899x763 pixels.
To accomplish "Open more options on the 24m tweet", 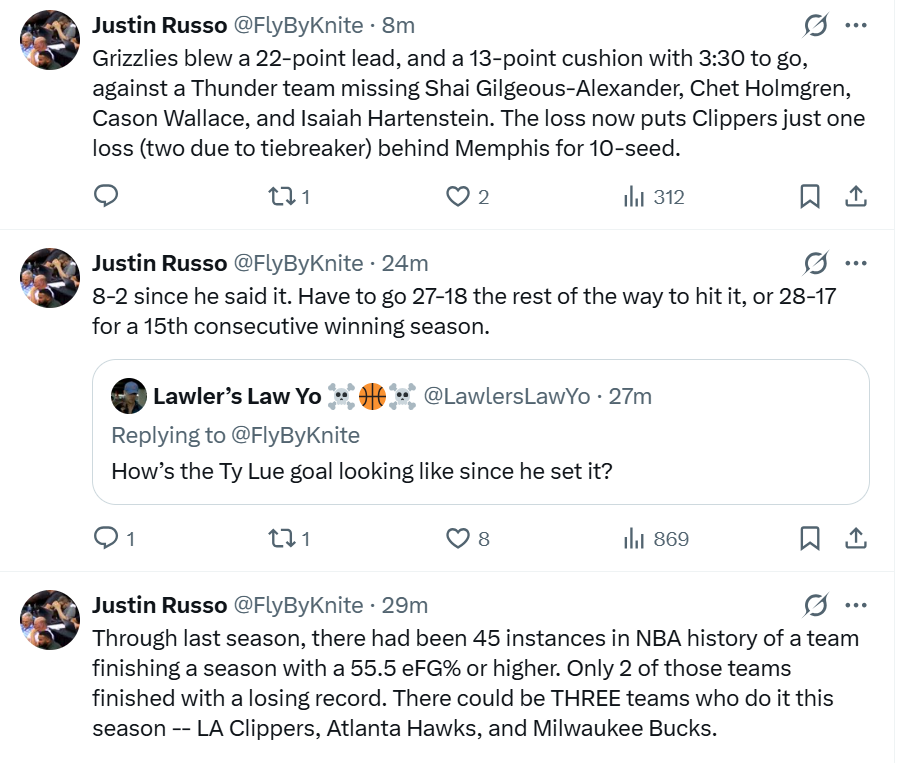I will tap(856, 263).
